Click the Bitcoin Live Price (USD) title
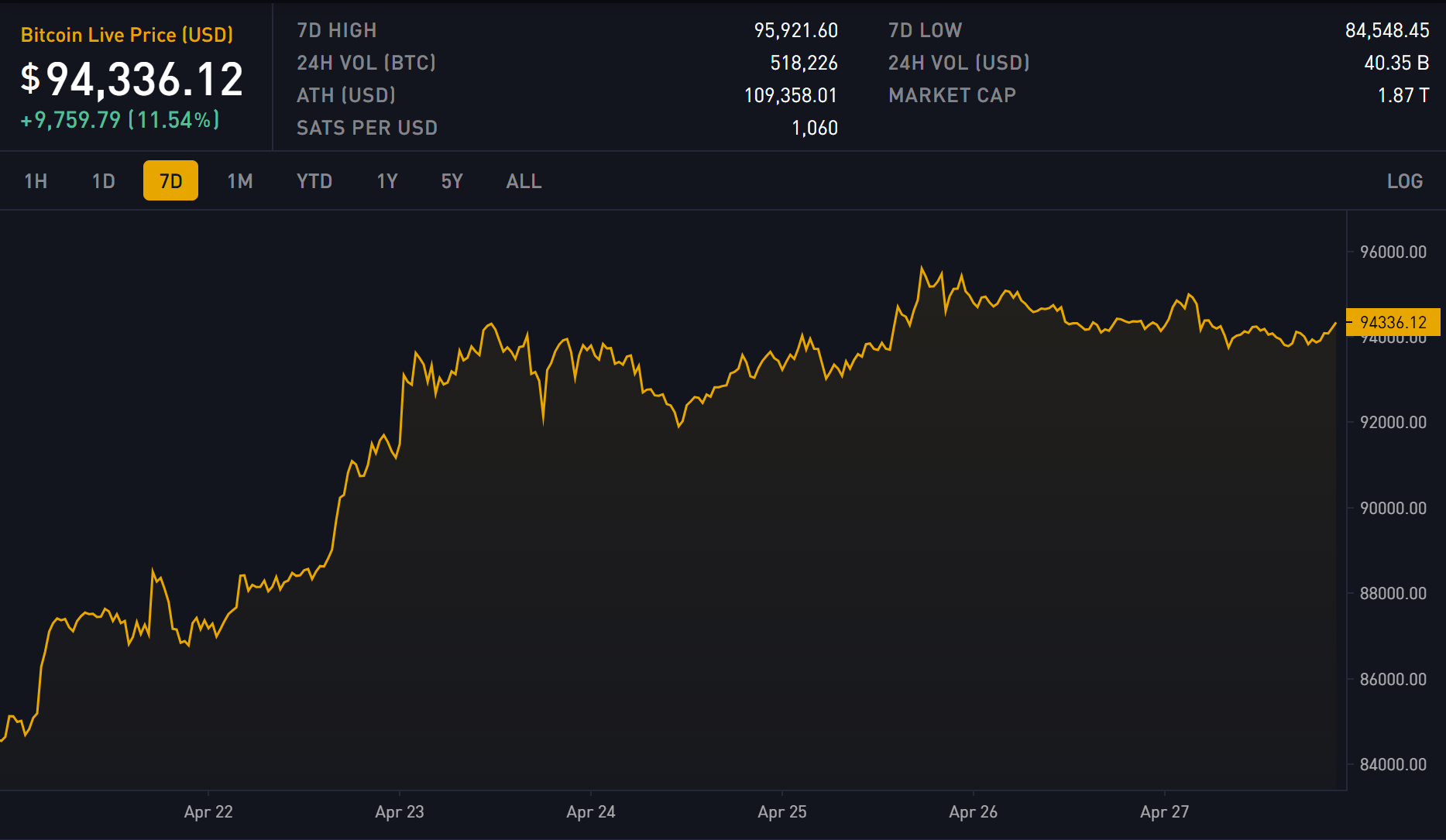1446x840 pixels. tap(126, 35)
